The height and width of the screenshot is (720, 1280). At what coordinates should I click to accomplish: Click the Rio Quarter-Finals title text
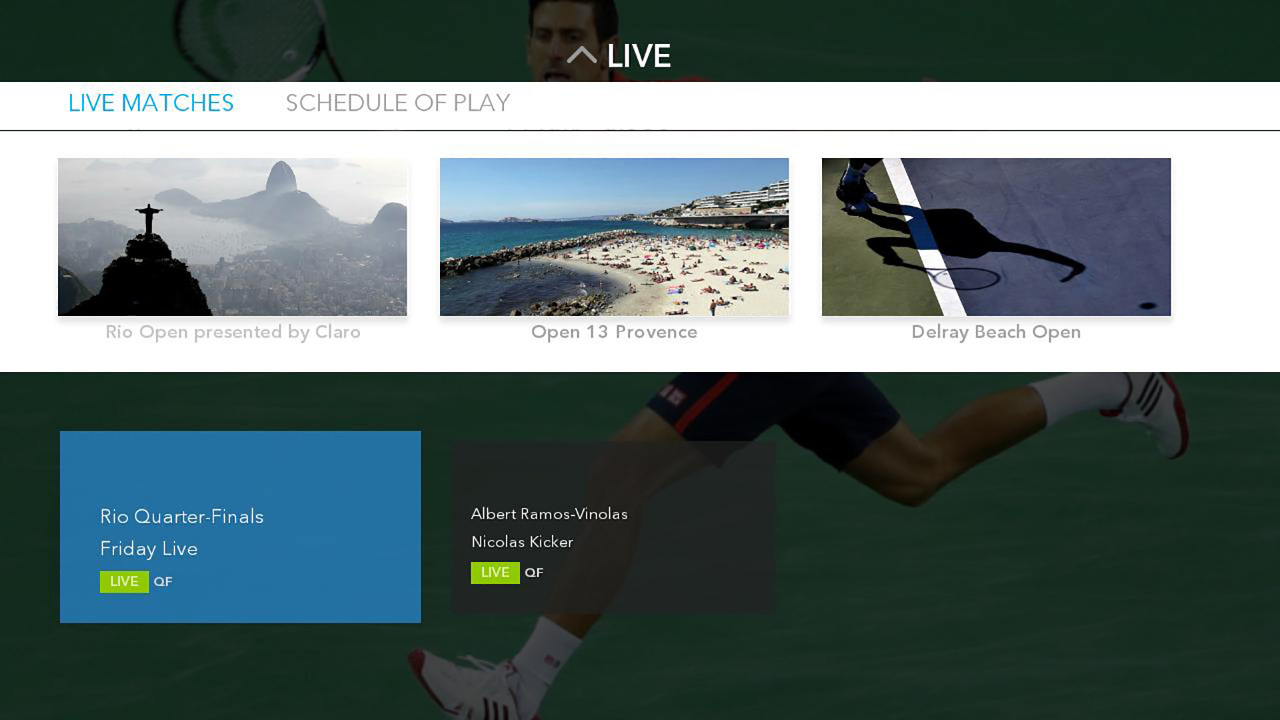click(x=182, y=517)
